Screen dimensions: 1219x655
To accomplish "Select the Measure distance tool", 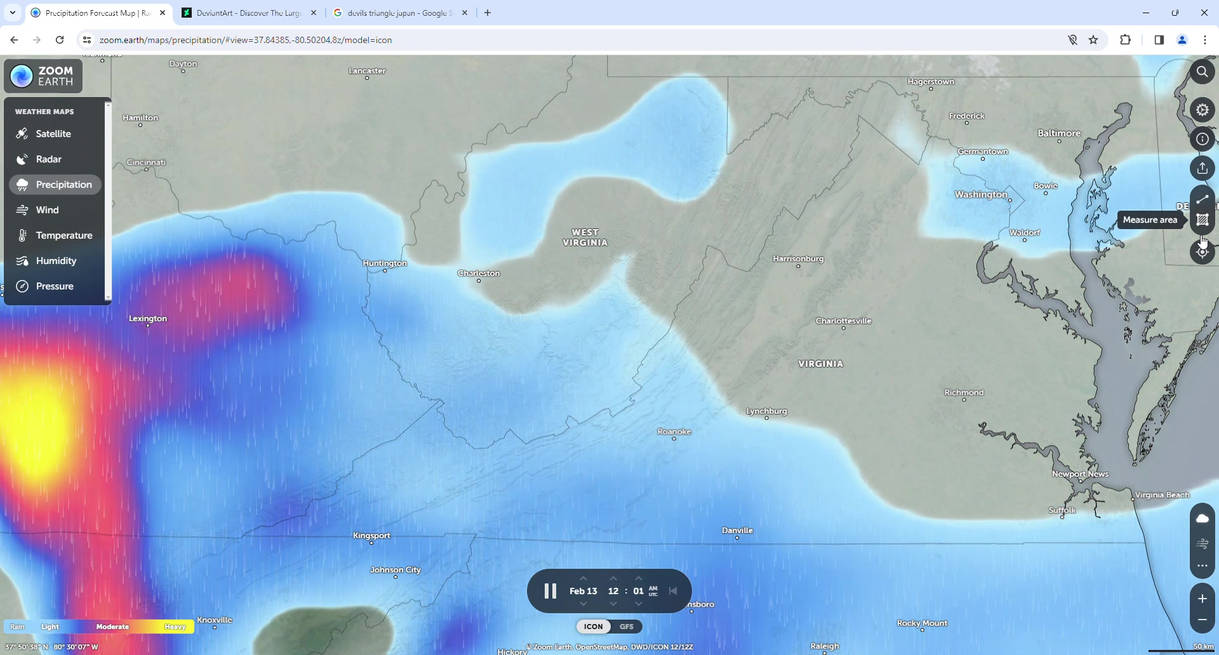I will [1203, 199].
